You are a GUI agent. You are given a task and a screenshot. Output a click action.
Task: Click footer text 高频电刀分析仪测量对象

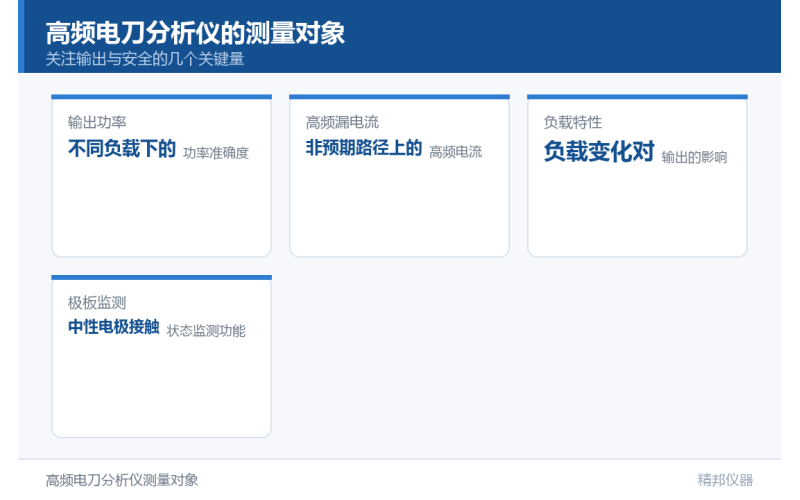(x=122, y=480)
